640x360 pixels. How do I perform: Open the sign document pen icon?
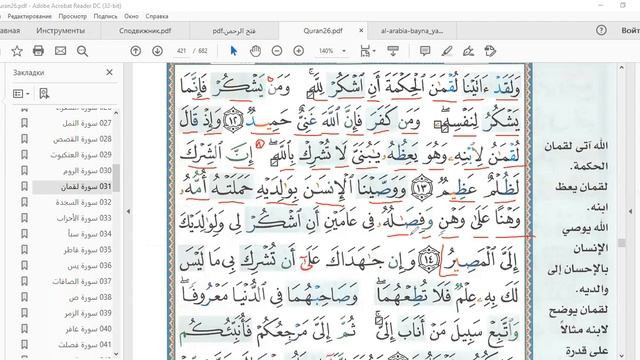(469, 51)
